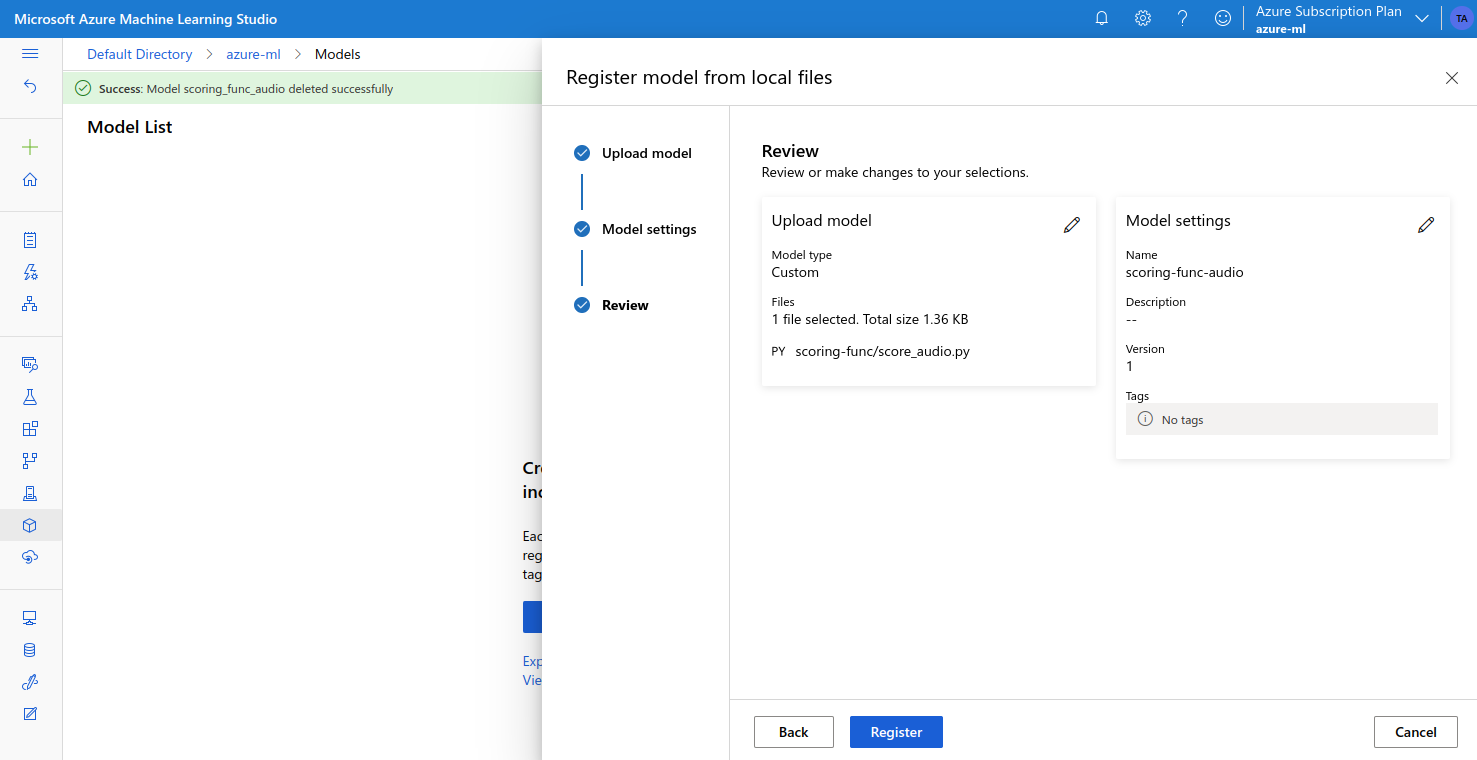
Task: Open Experiments flask icon in sidebar
Action: [30, 397]
